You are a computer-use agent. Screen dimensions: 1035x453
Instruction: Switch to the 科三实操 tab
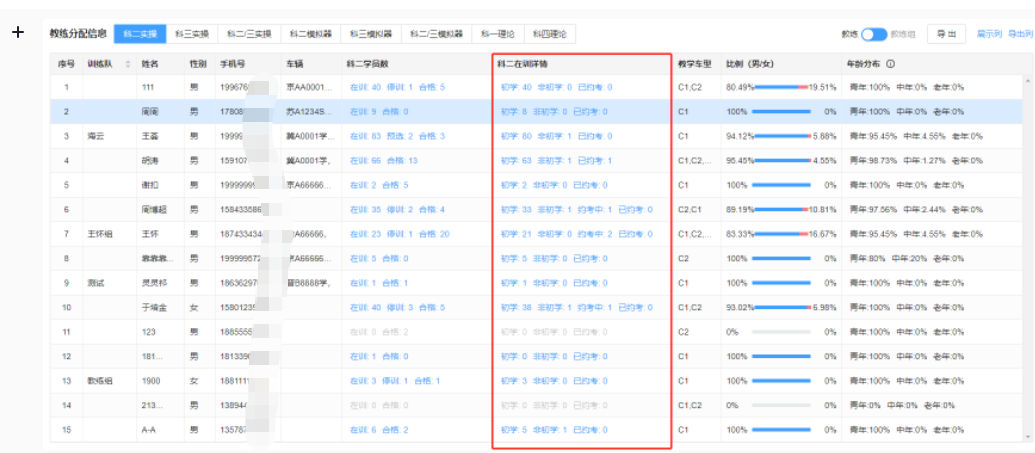[186, 34]
